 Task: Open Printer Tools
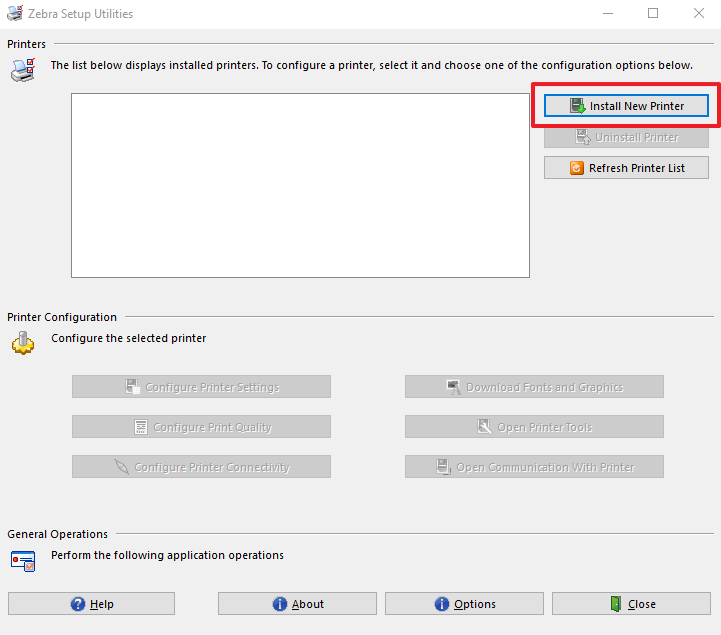[x=534, y=427]
